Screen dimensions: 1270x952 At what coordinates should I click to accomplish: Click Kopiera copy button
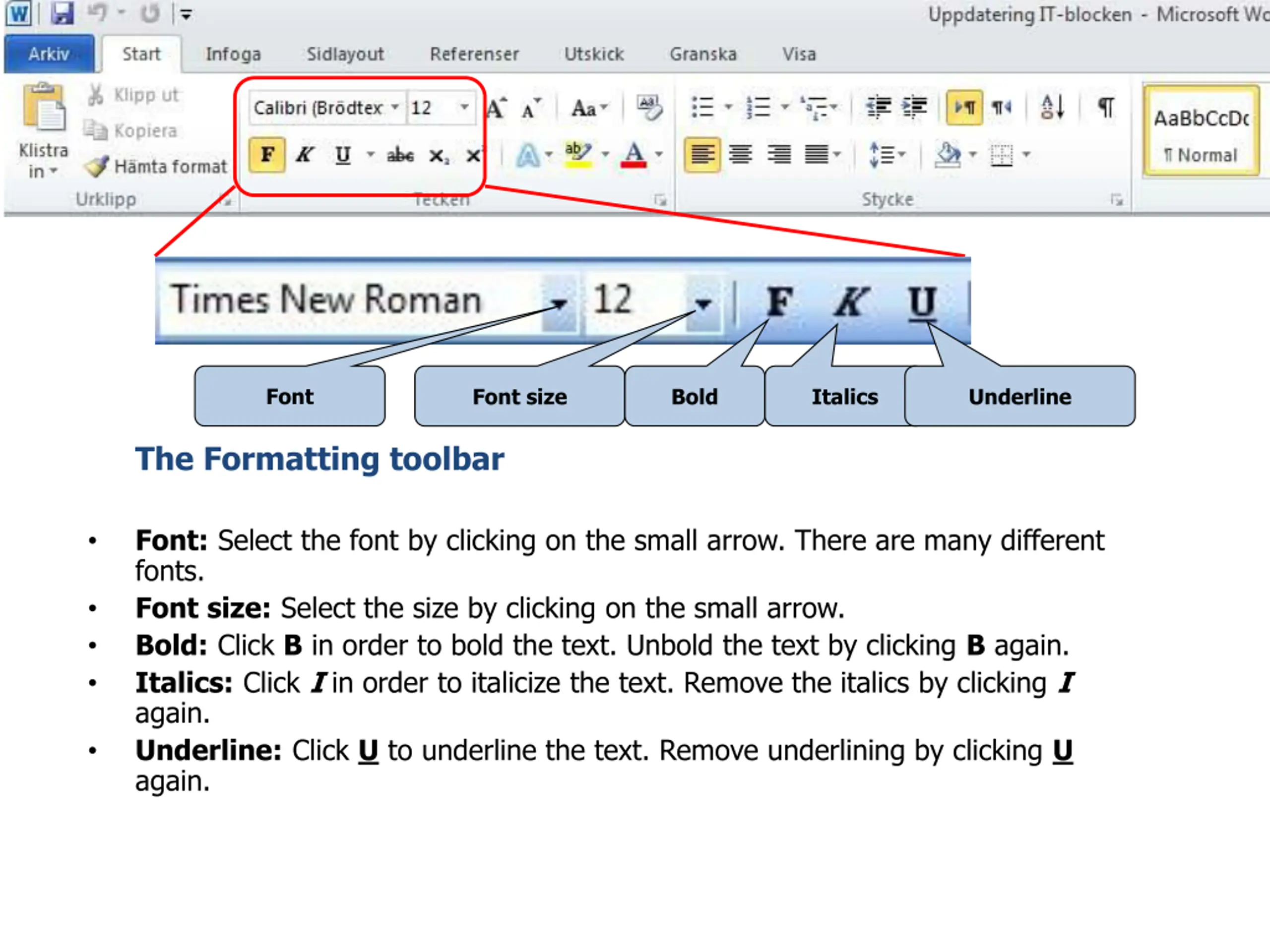(x=131, y=131)
